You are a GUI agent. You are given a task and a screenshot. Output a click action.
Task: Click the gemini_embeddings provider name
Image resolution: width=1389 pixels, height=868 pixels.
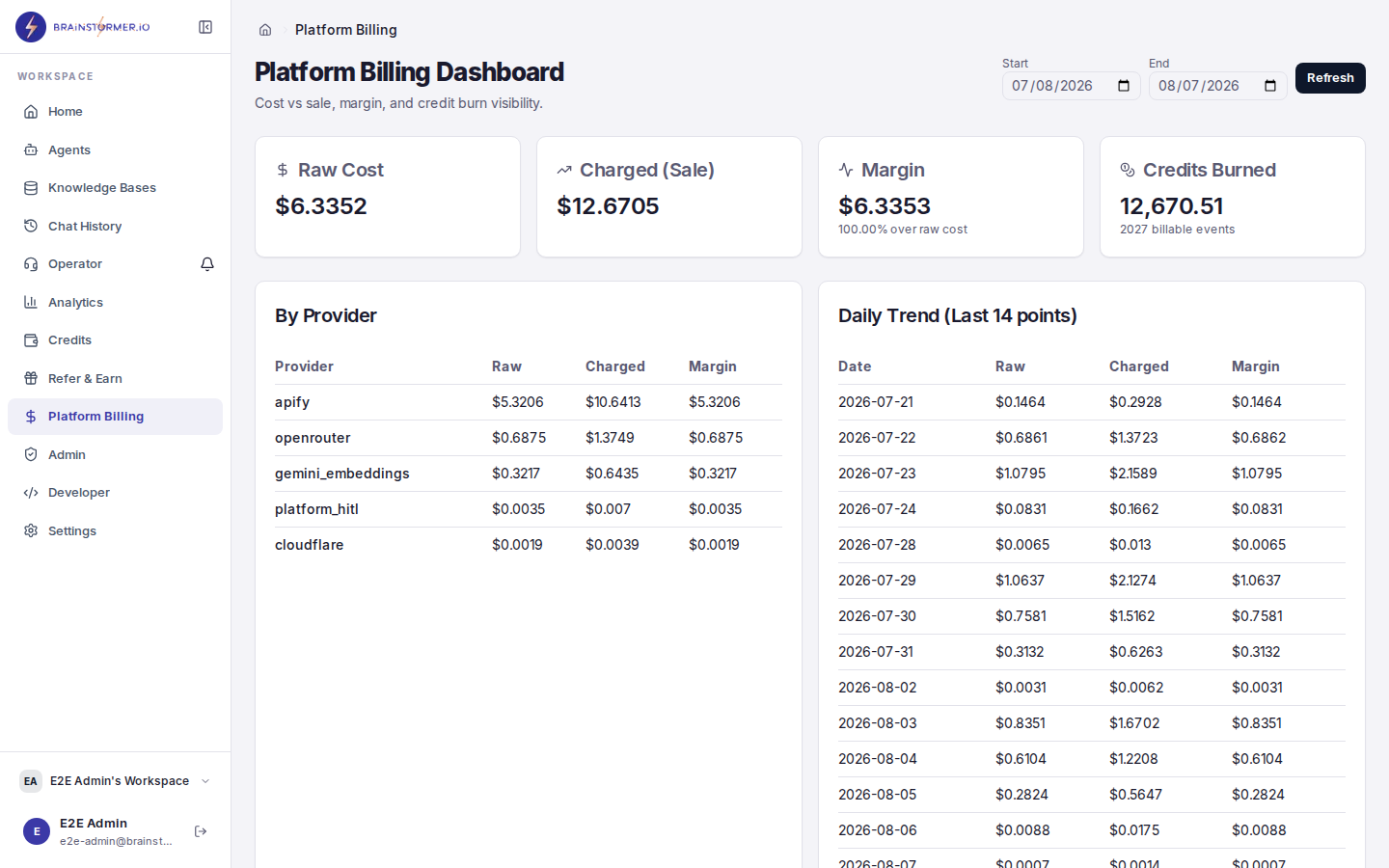(342, 474)
